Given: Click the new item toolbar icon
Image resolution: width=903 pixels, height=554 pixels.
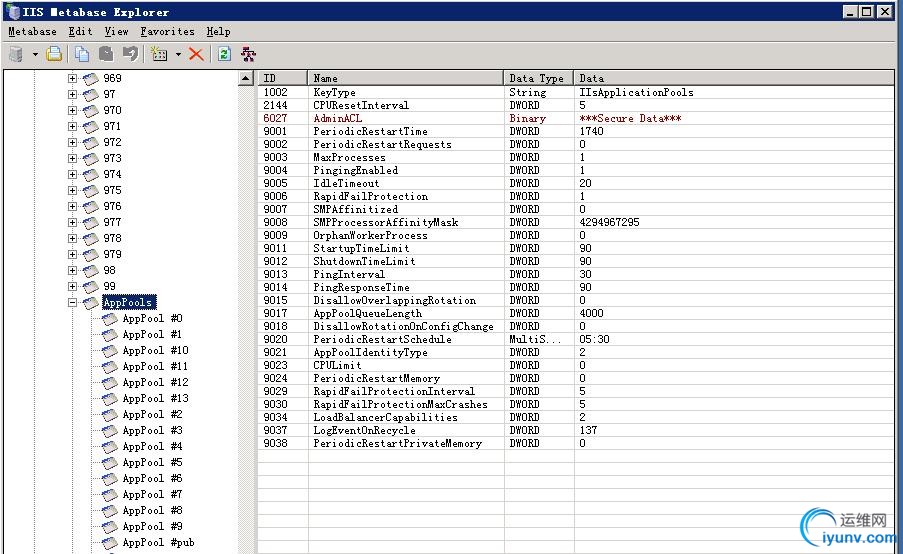Looking at the screenshot, I should pyautogui.click(x=159, y=54).
